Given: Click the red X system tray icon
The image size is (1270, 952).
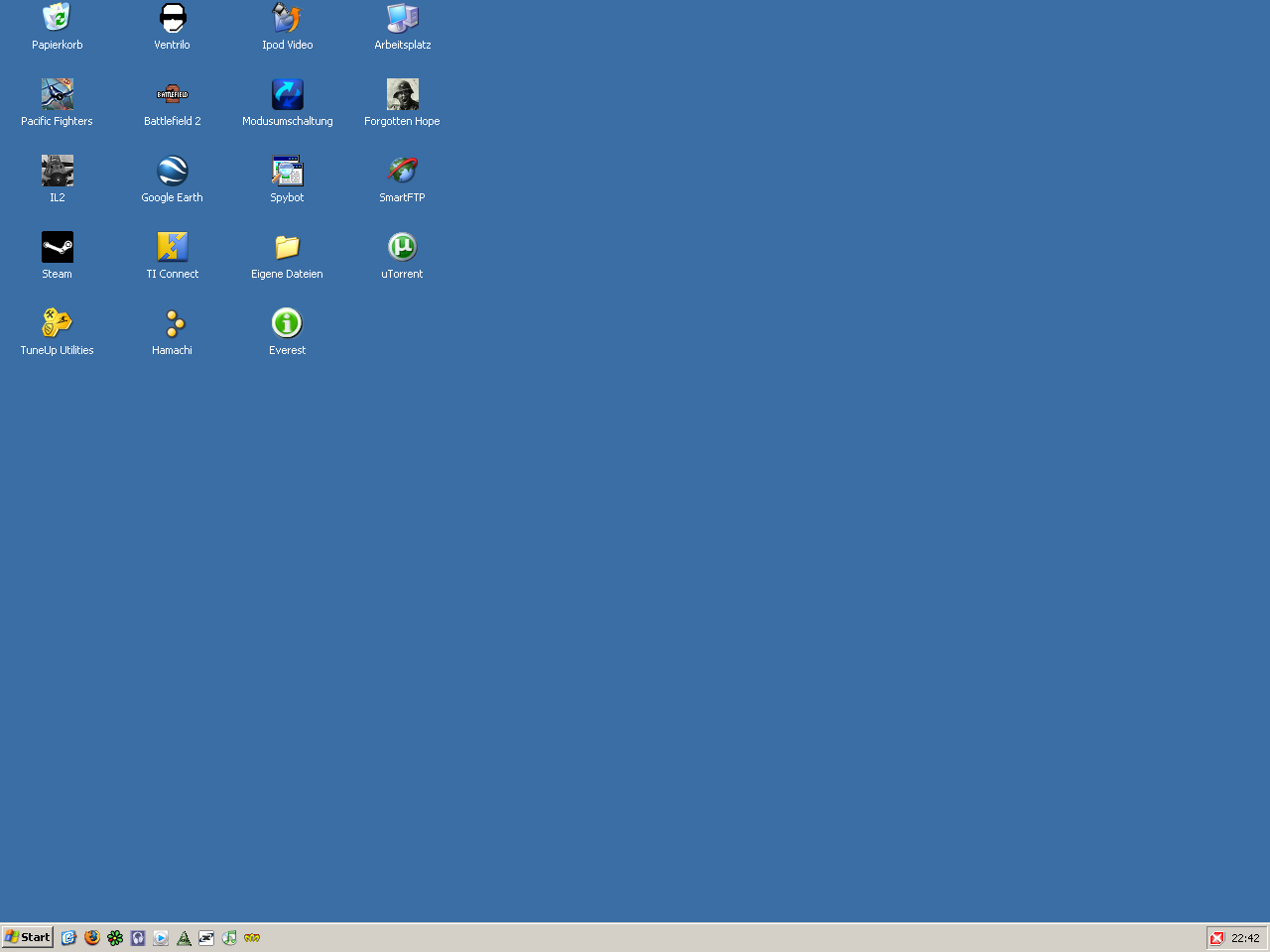Looking at the screenshot, I should [x=1217, y=938].
